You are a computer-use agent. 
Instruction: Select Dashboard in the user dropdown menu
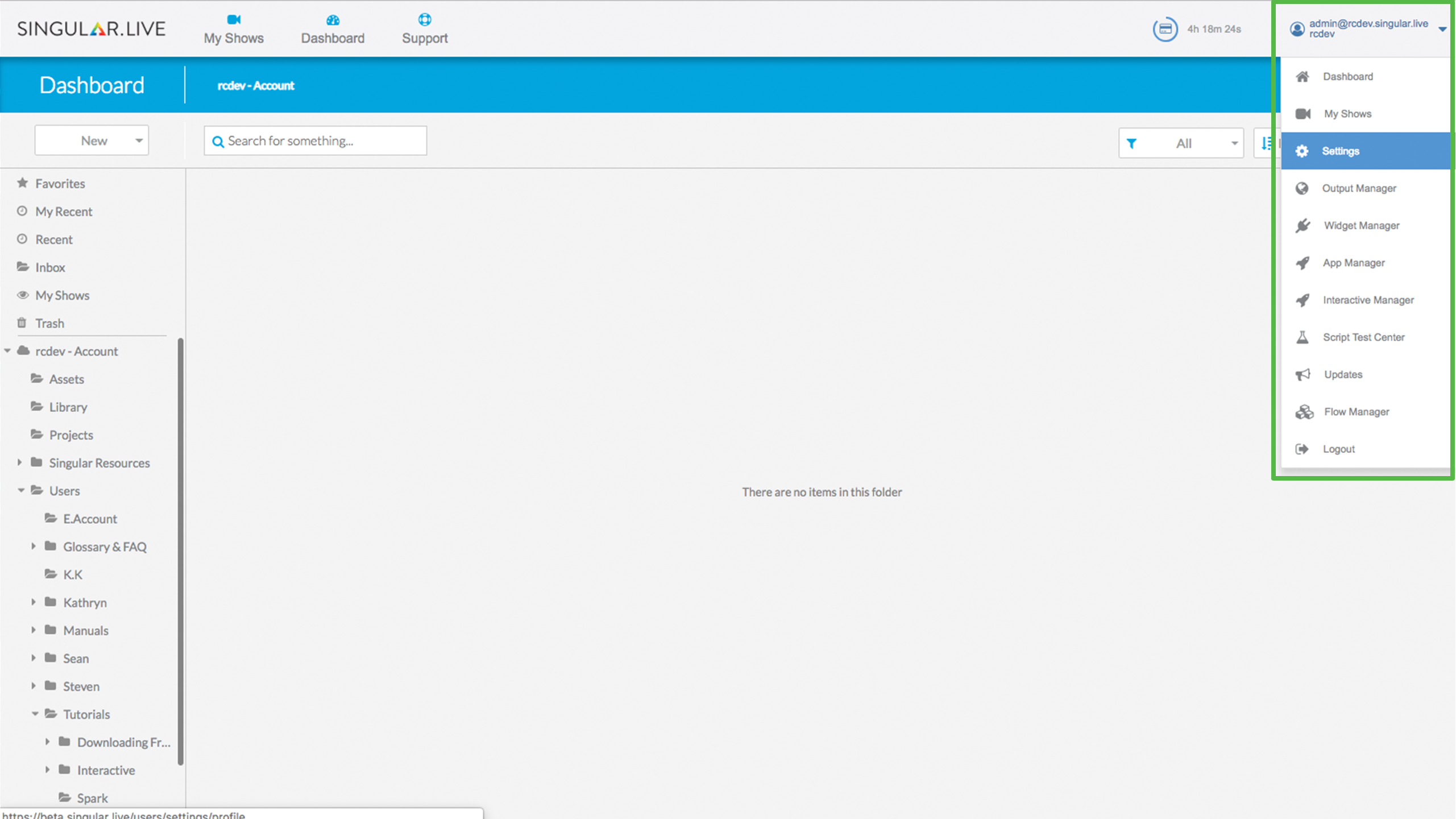[x=1366, y=76]
